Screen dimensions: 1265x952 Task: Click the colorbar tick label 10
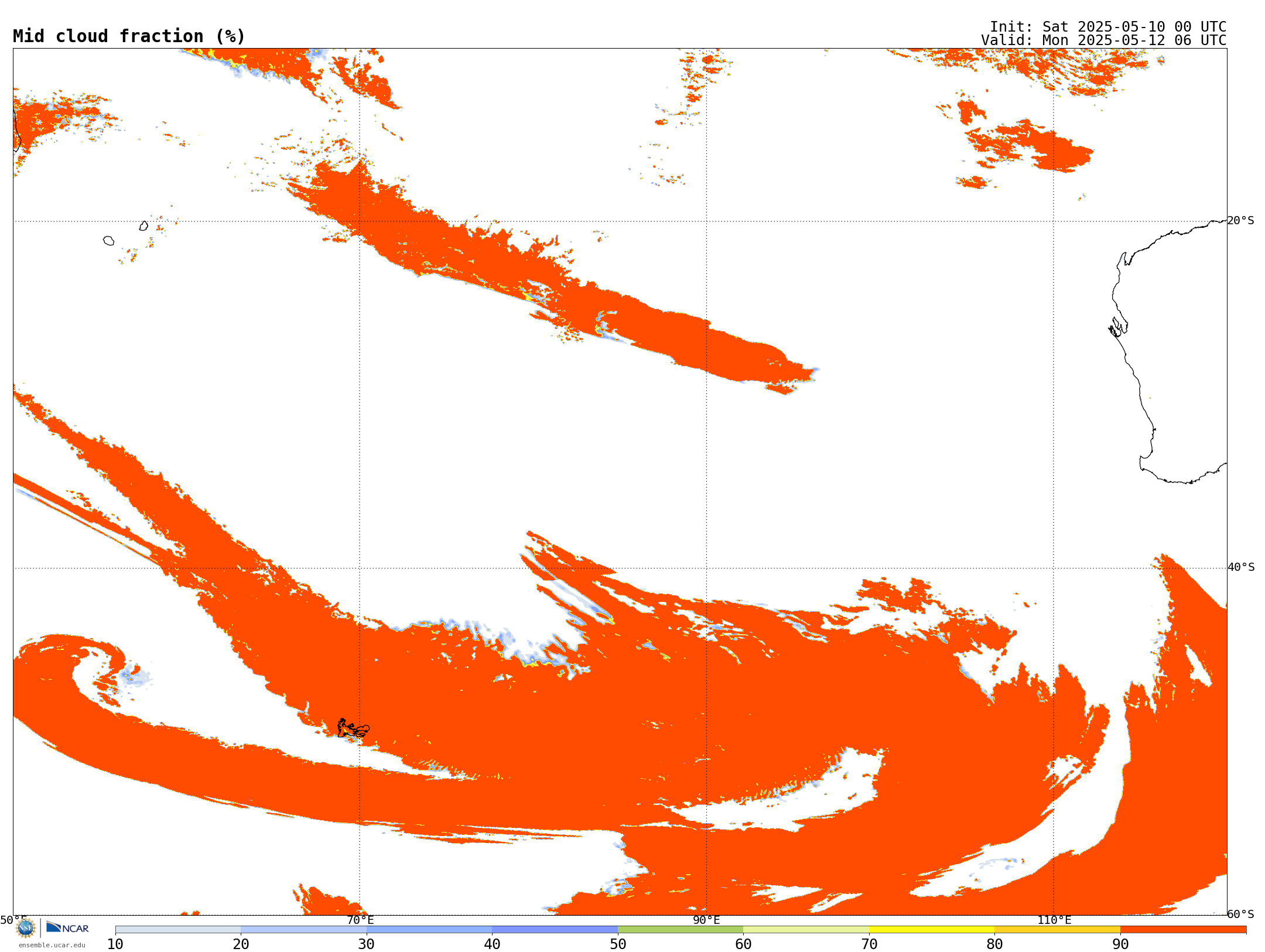[x=115, y=944]
